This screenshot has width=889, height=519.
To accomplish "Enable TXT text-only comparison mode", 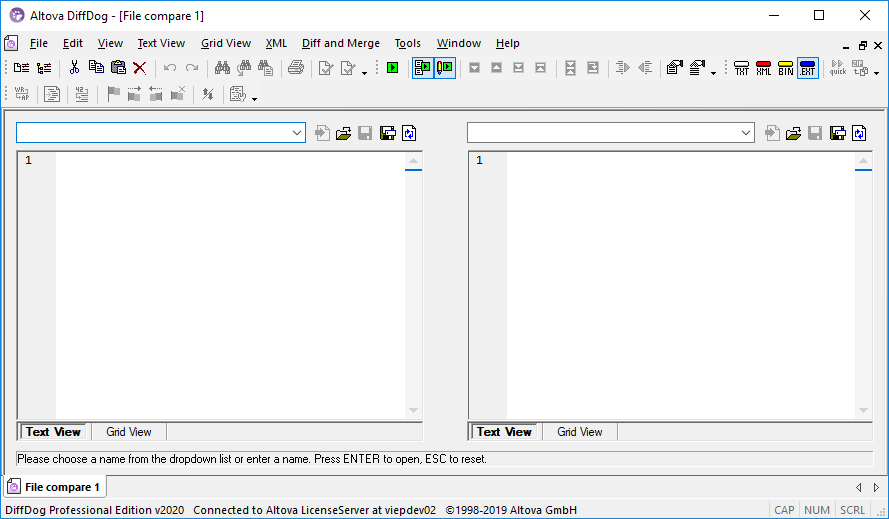I will click(742, 68).
